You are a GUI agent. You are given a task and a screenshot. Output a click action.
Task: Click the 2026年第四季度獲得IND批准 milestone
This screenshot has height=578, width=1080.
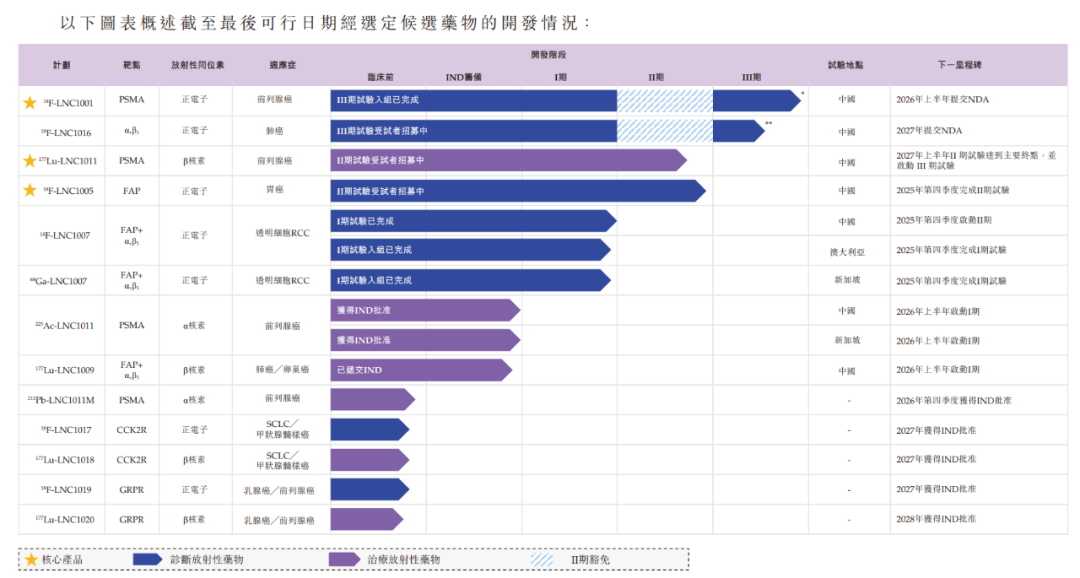pyautogui.click(x=953, y=400)
